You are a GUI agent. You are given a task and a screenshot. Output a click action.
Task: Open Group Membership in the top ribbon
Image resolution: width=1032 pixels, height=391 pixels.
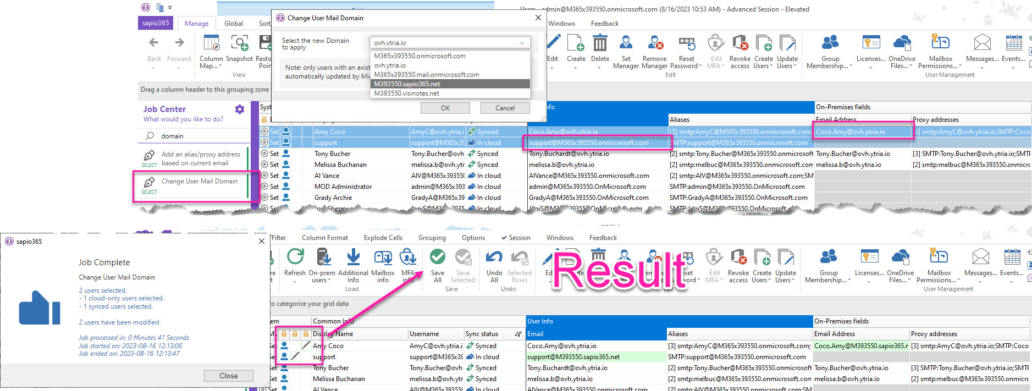(x=830, y=53)
